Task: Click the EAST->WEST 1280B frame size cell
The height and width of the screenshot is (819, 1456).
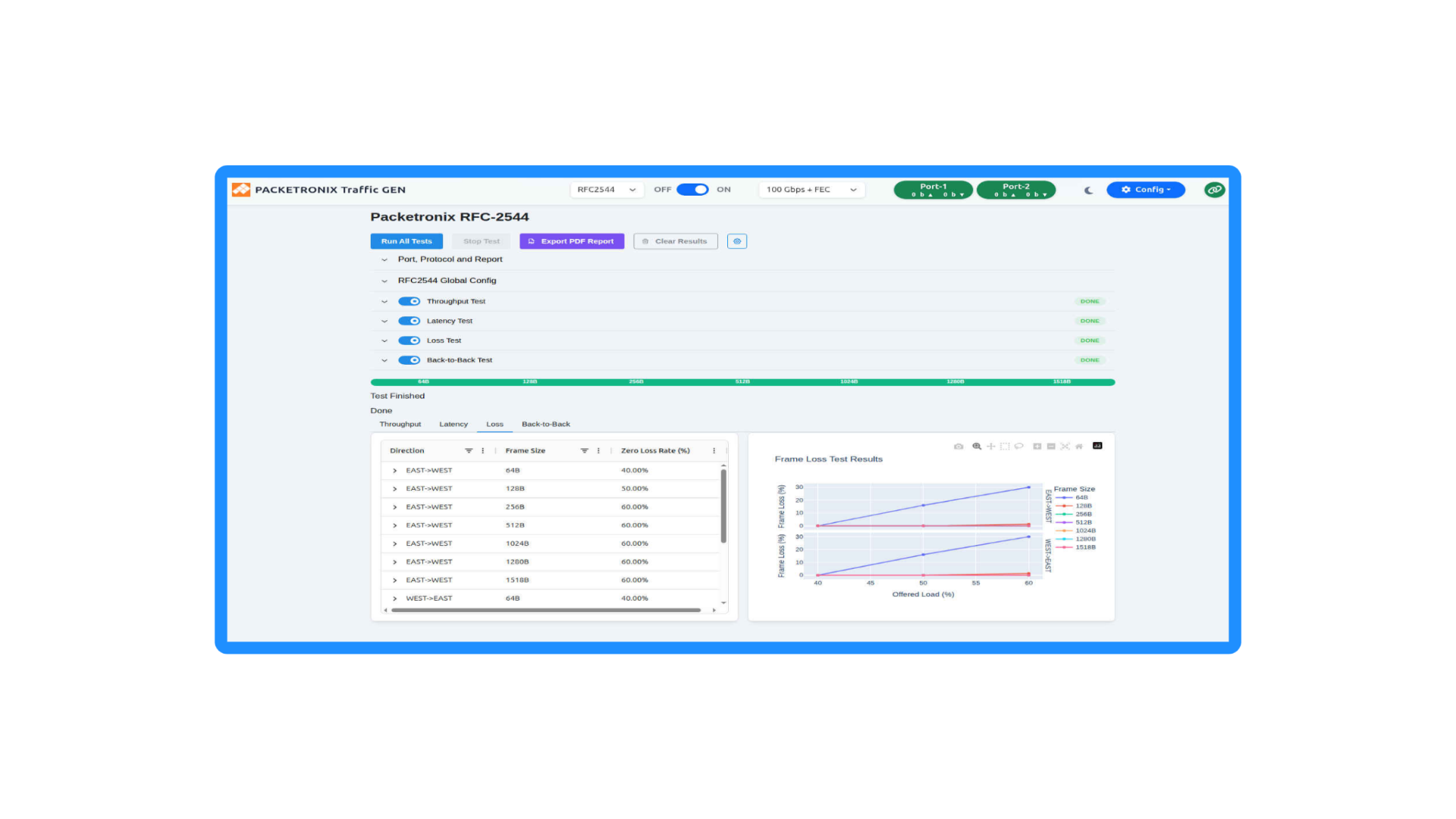Action: point(517,562)
